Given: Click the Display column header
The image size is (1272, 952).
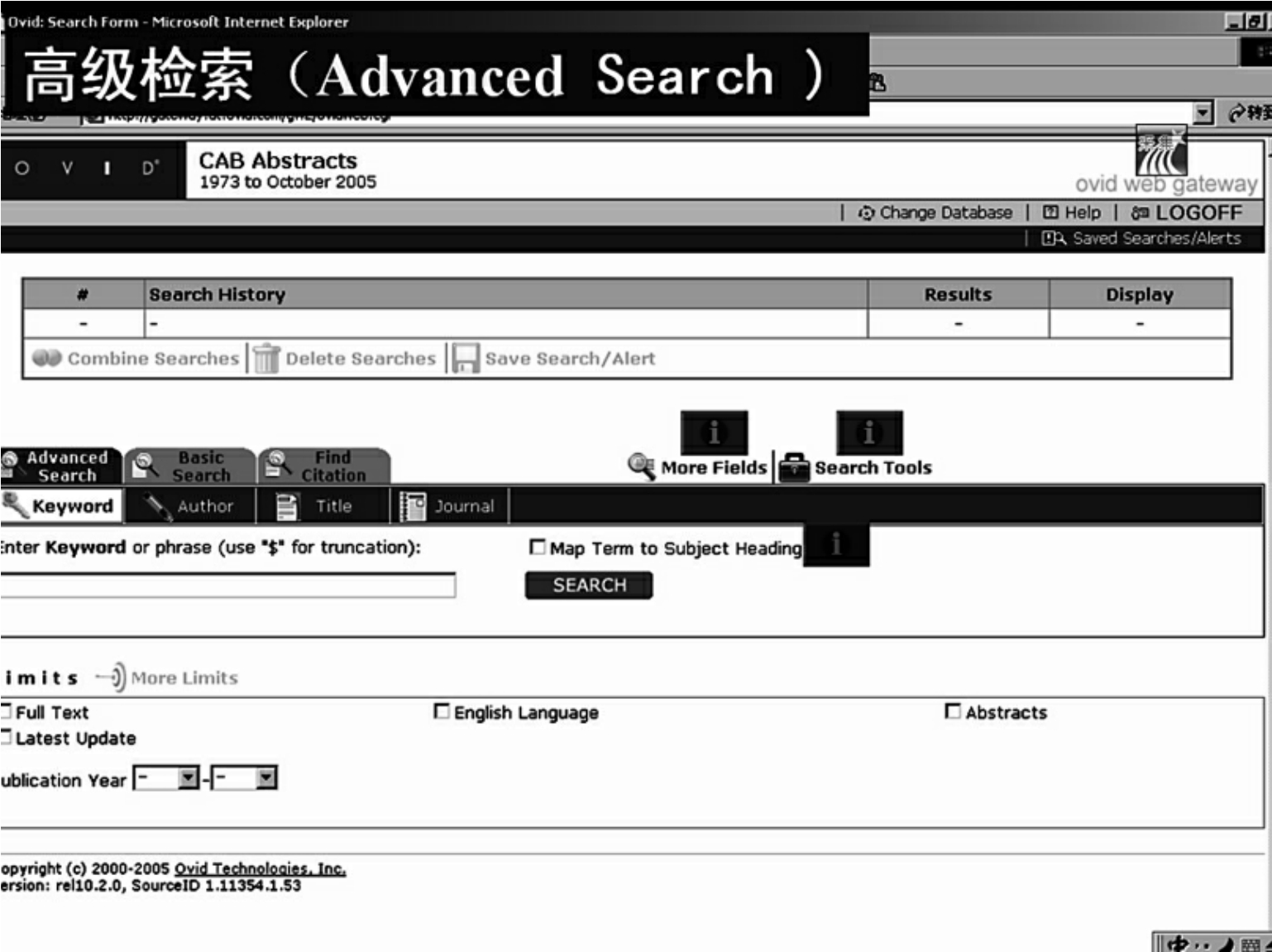Looking at the screenshot, I should click(1140, 294).
